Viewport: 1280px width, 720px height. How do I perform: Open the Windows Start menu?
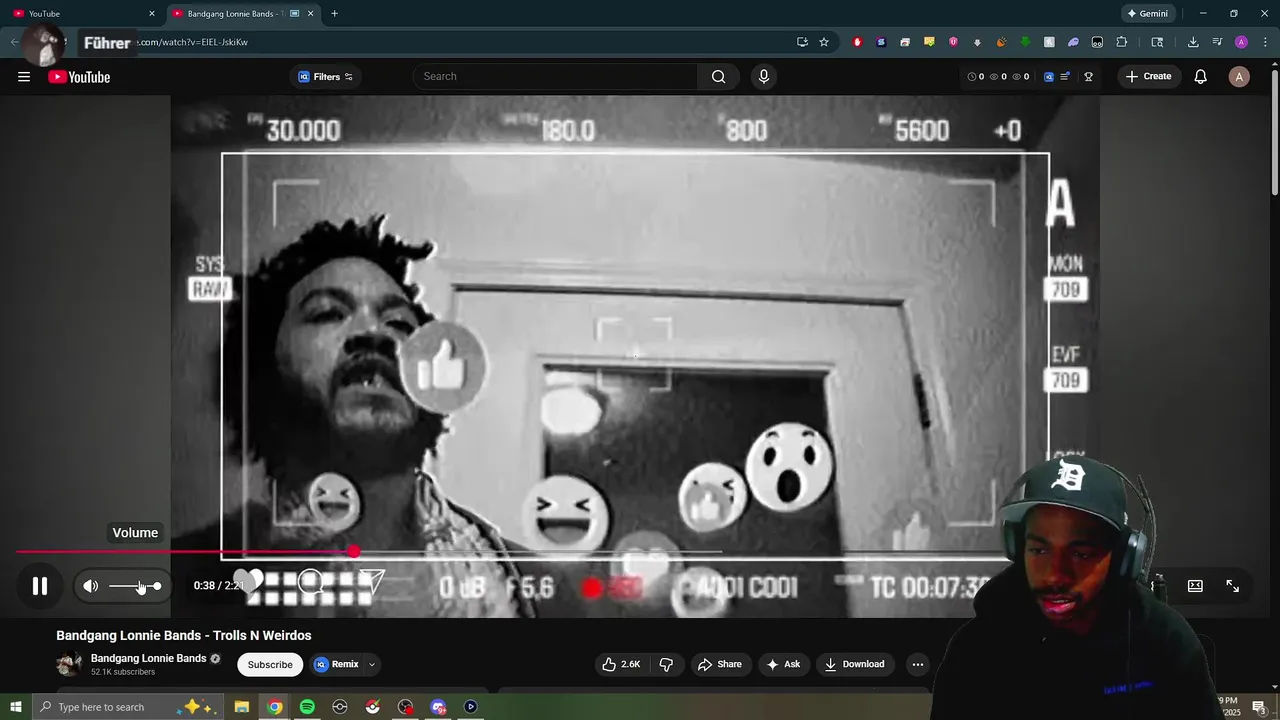(15, 707)
